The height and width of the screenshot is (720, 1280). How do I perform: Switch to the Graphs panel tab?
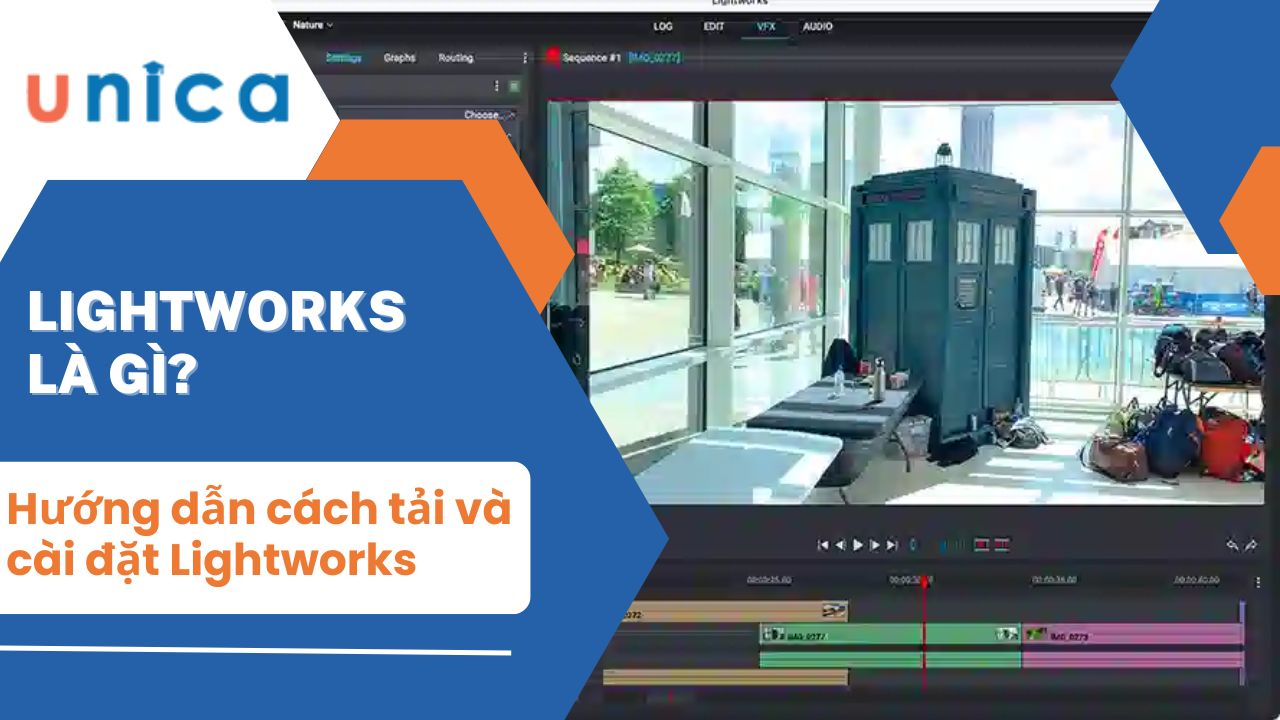point(399,58)
